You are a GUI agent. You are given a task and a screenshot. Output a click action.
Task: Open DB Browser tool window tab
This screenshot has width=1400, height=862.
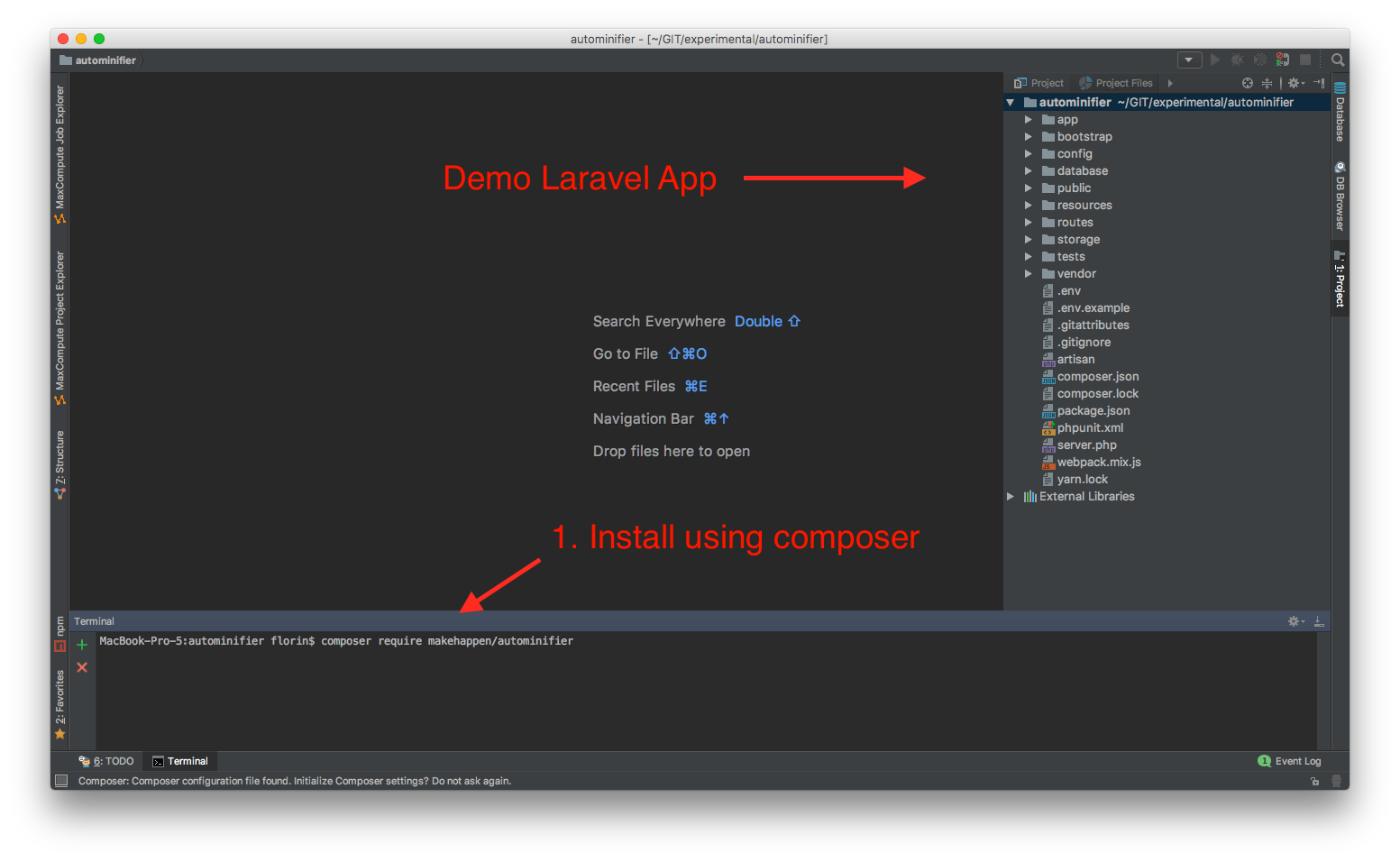[x=1340, y=196]
